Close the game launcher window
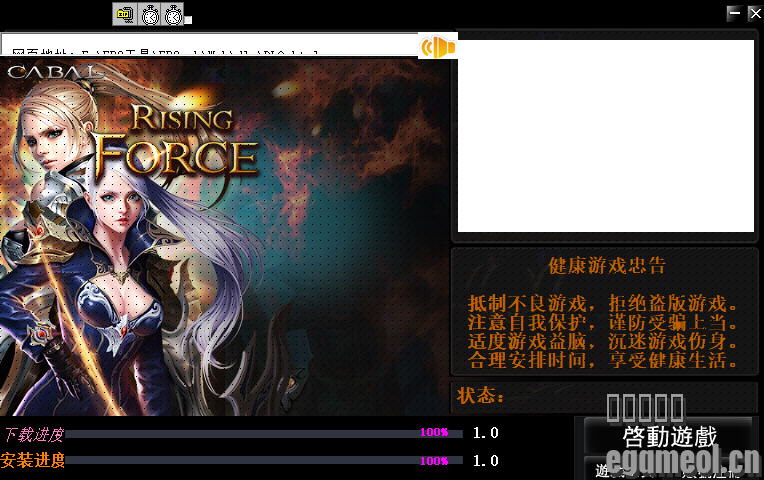Screen dimensions: 764x480 [754, 13]
